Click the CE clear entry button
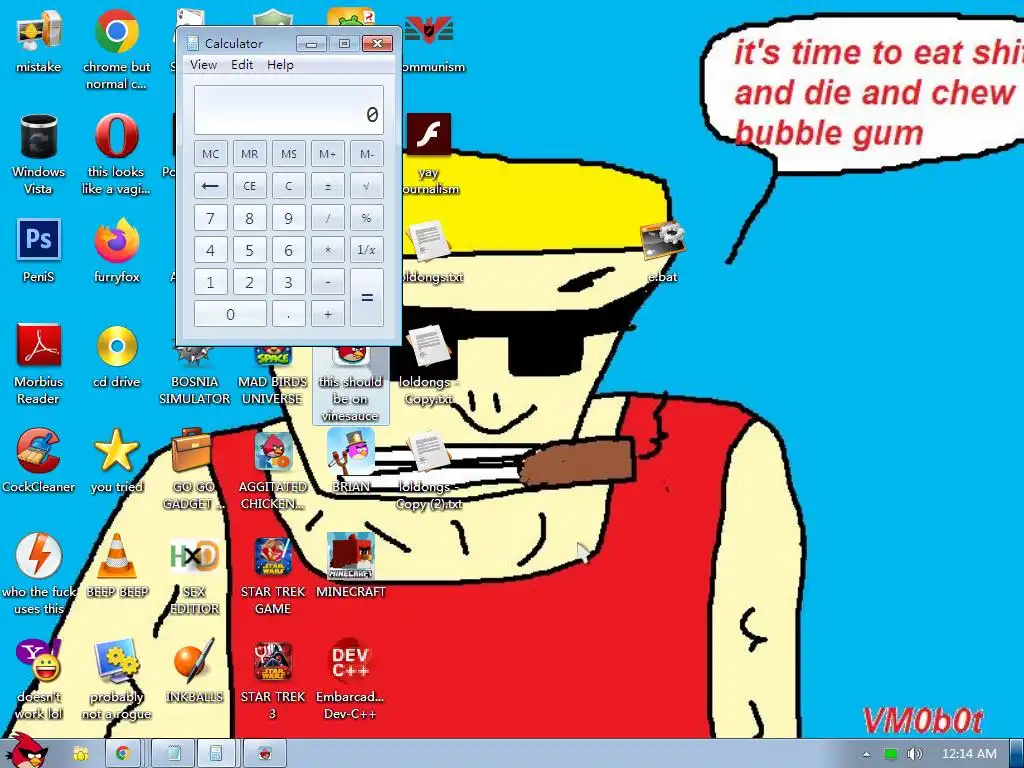Screen dimensions: 1024x768 coord(249,185)
